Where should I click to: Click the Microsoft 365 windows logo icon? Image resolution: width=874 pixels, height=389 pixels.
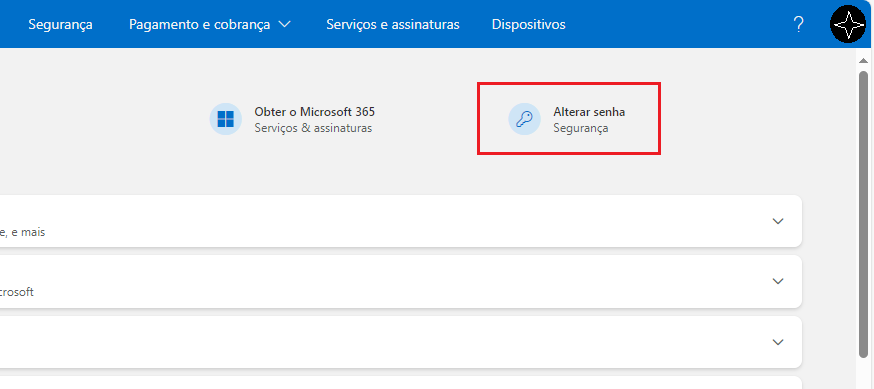[x=226, y=119]
